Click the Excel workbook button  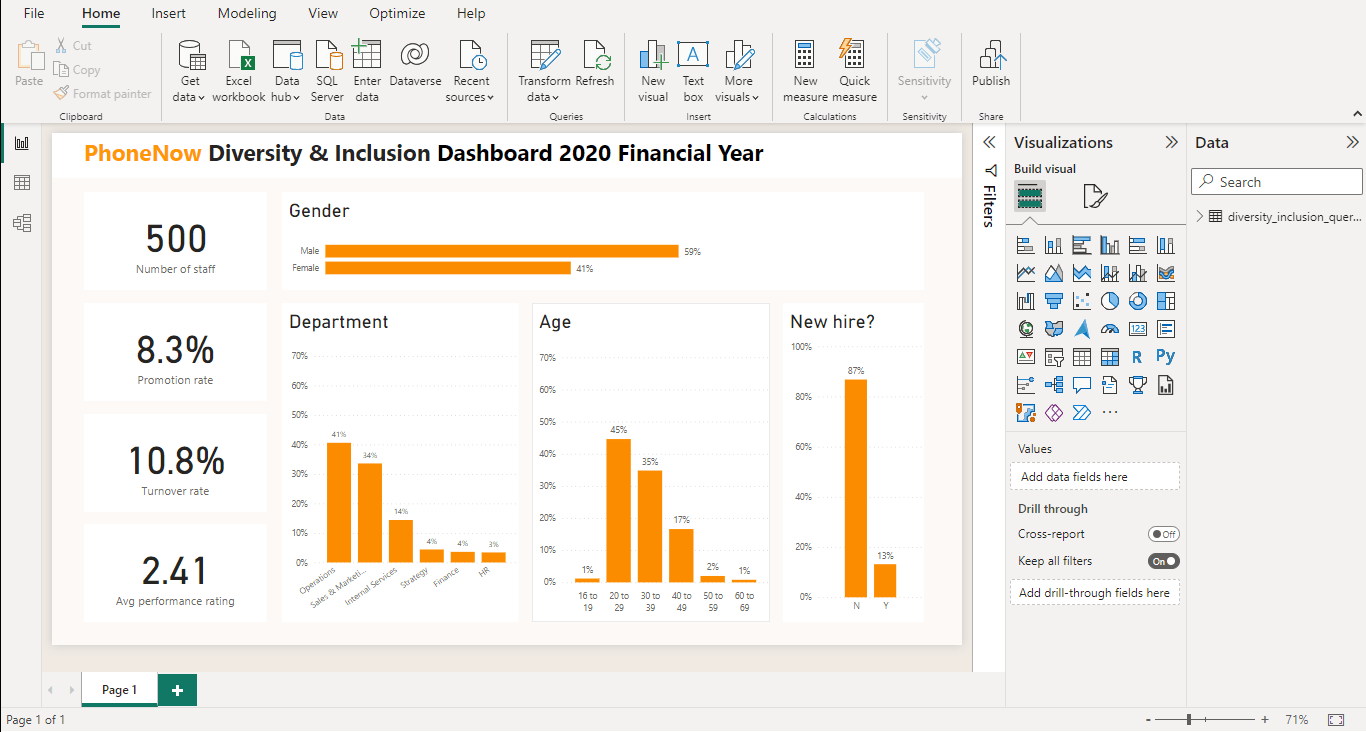(x=239, y=71)
